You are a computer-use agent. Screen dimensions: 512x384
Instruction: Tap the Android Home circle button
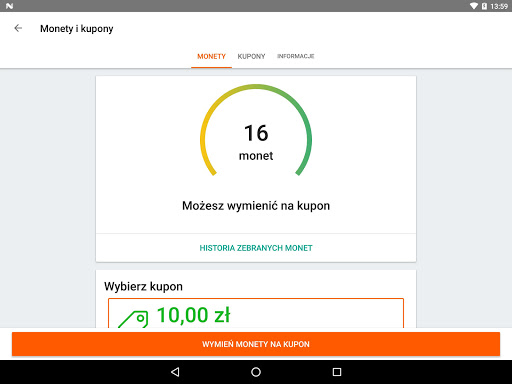click(x=256, y=372)
